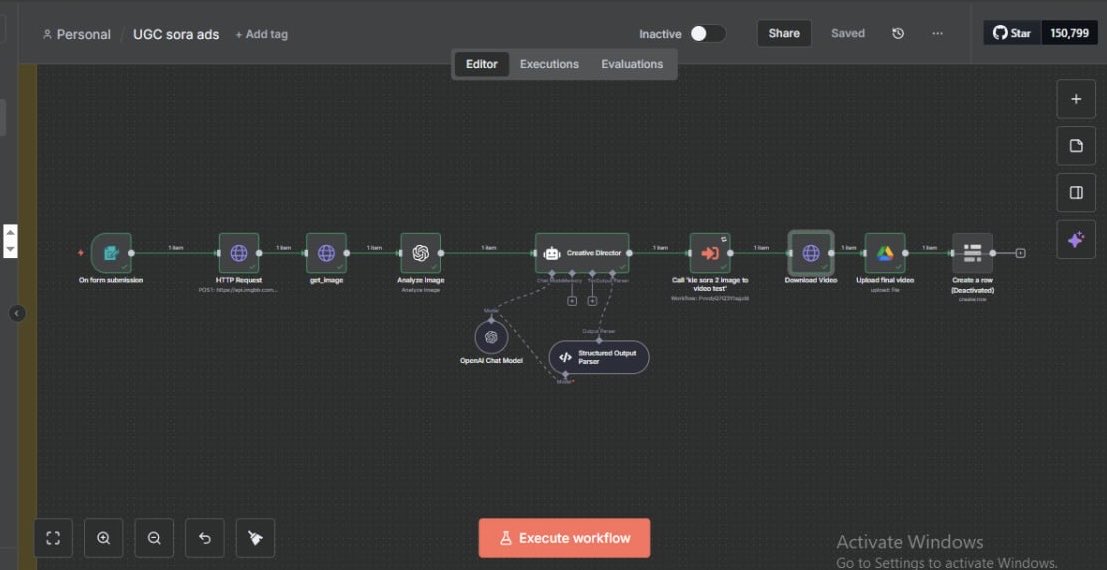The width and height of the screenshot is (1107, 570).
Task: Open the Upload final video Google Drive node
Action: coord(885,253)
